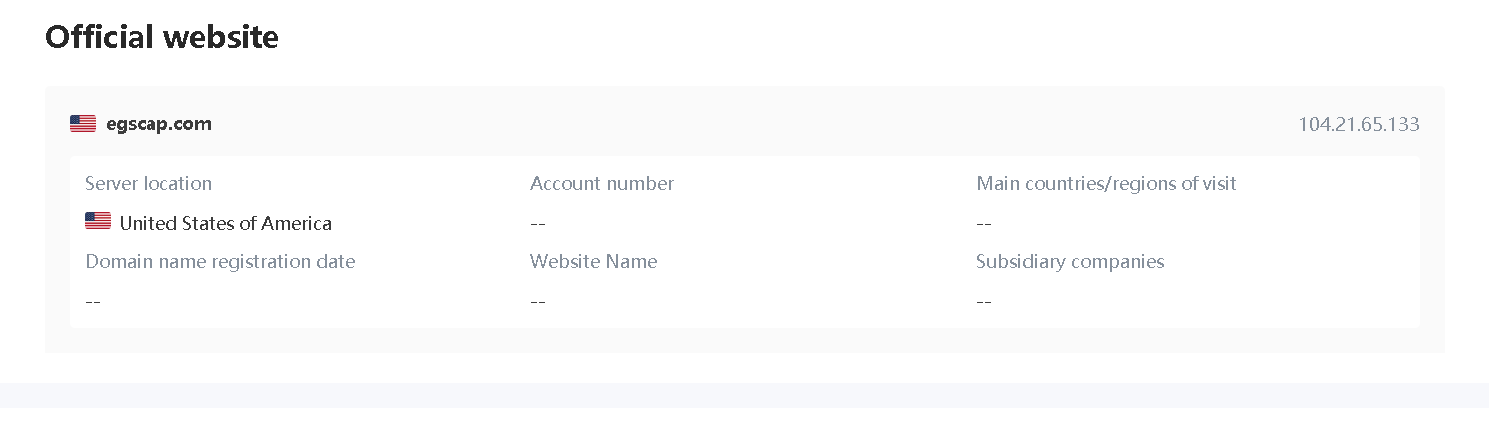Image resolution: width=1489 pixels, height=422 pixels.
Task: Click the Server location label
Action: coord(148,183)
